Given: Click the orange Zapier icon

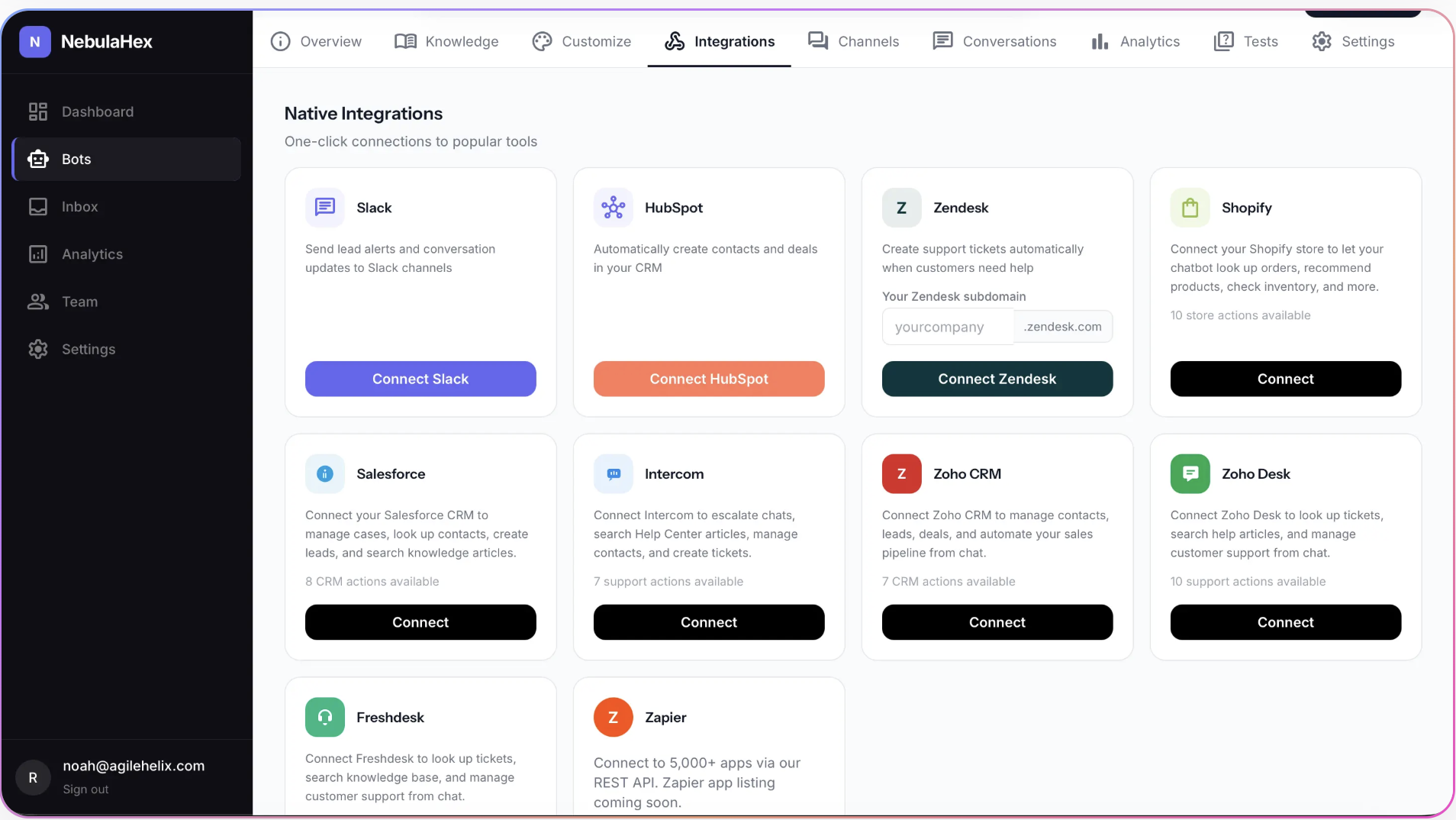Looking at the screenshot, I should pyautogui.click(x=614, y=718).
